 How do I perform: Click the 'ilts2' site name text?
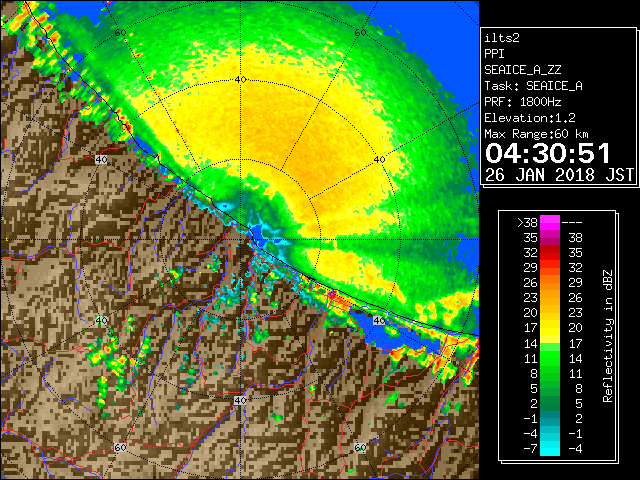tap(502, 38)
